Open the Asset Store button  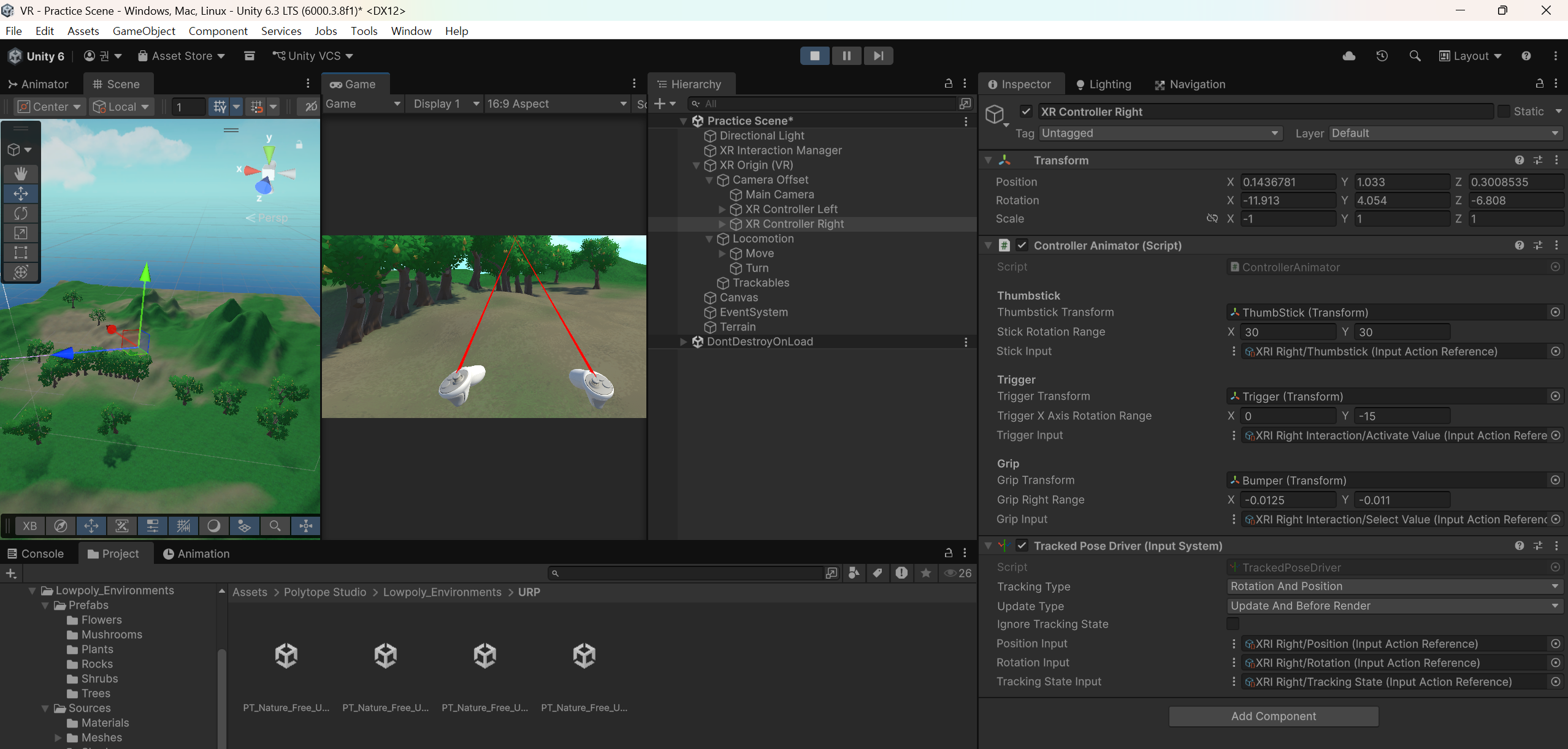tap(182, 56)
